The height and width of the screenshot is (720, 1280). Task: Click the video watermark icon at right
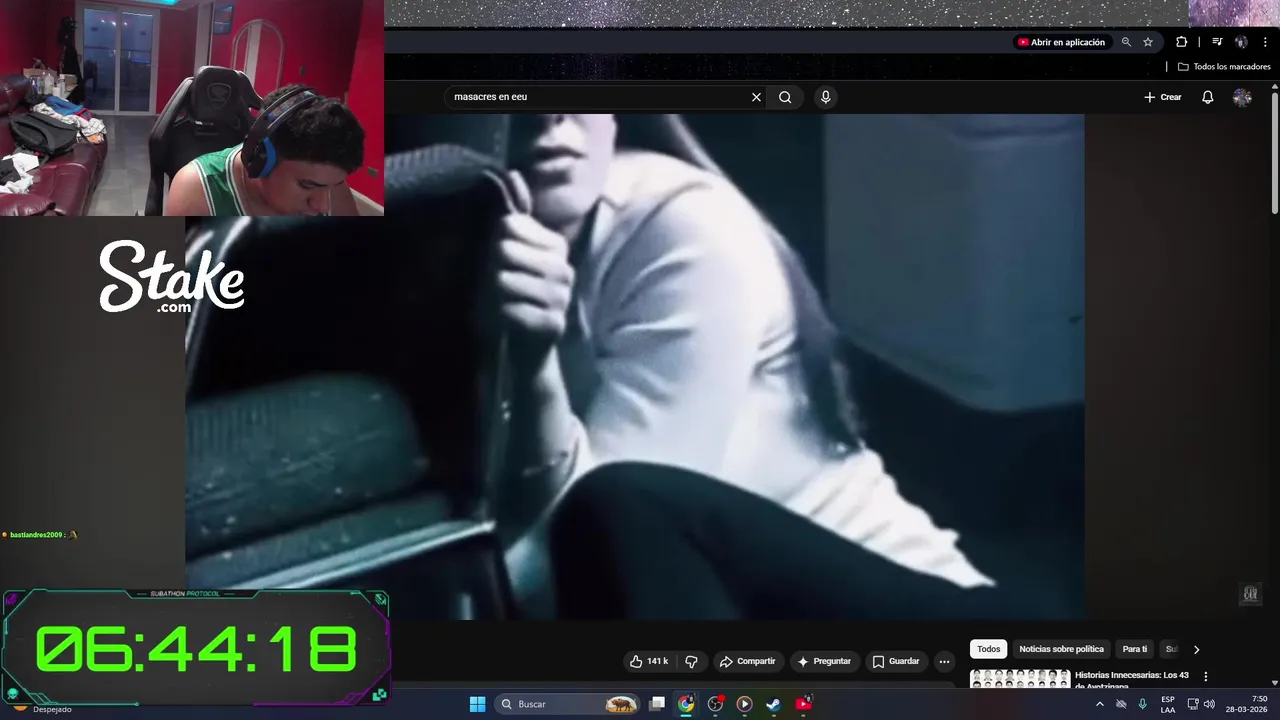(x=1250, y=594)
